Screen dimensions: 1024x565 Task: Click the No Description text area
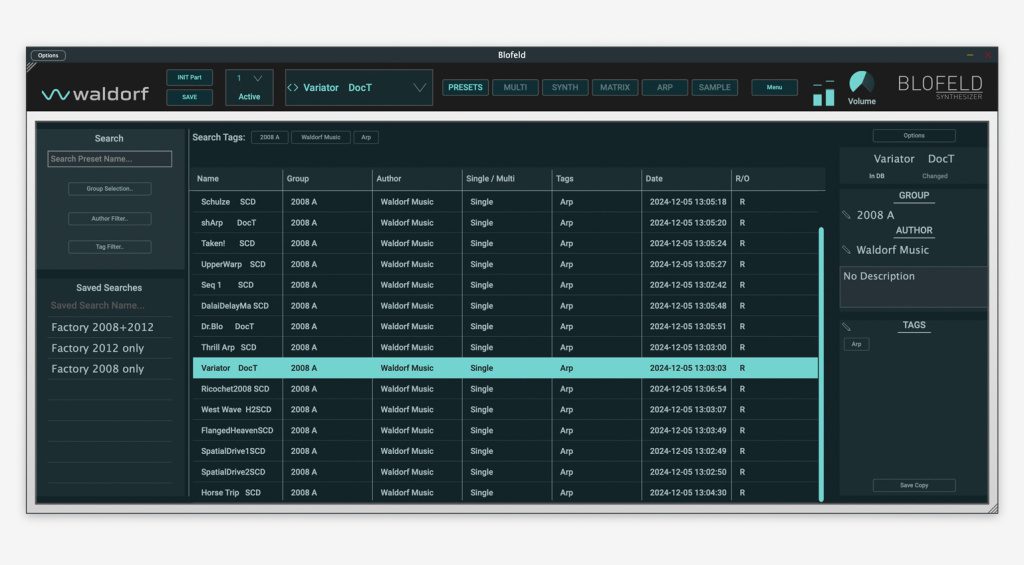pyautogui.click(x=913, y=287)
